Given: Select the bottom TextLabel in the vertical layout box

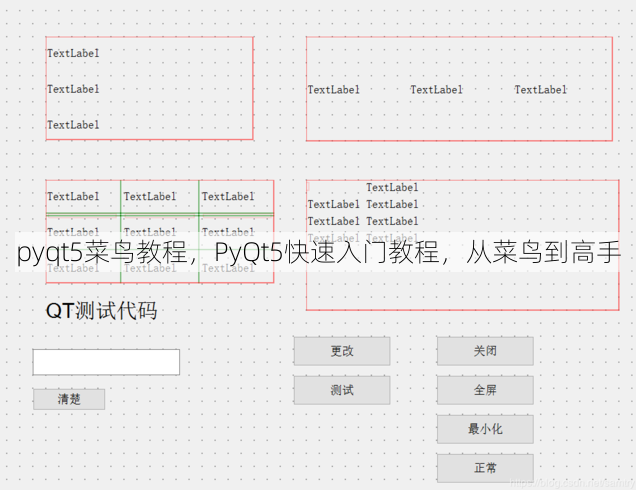Looking at the screenshot, I should [73, 125].
